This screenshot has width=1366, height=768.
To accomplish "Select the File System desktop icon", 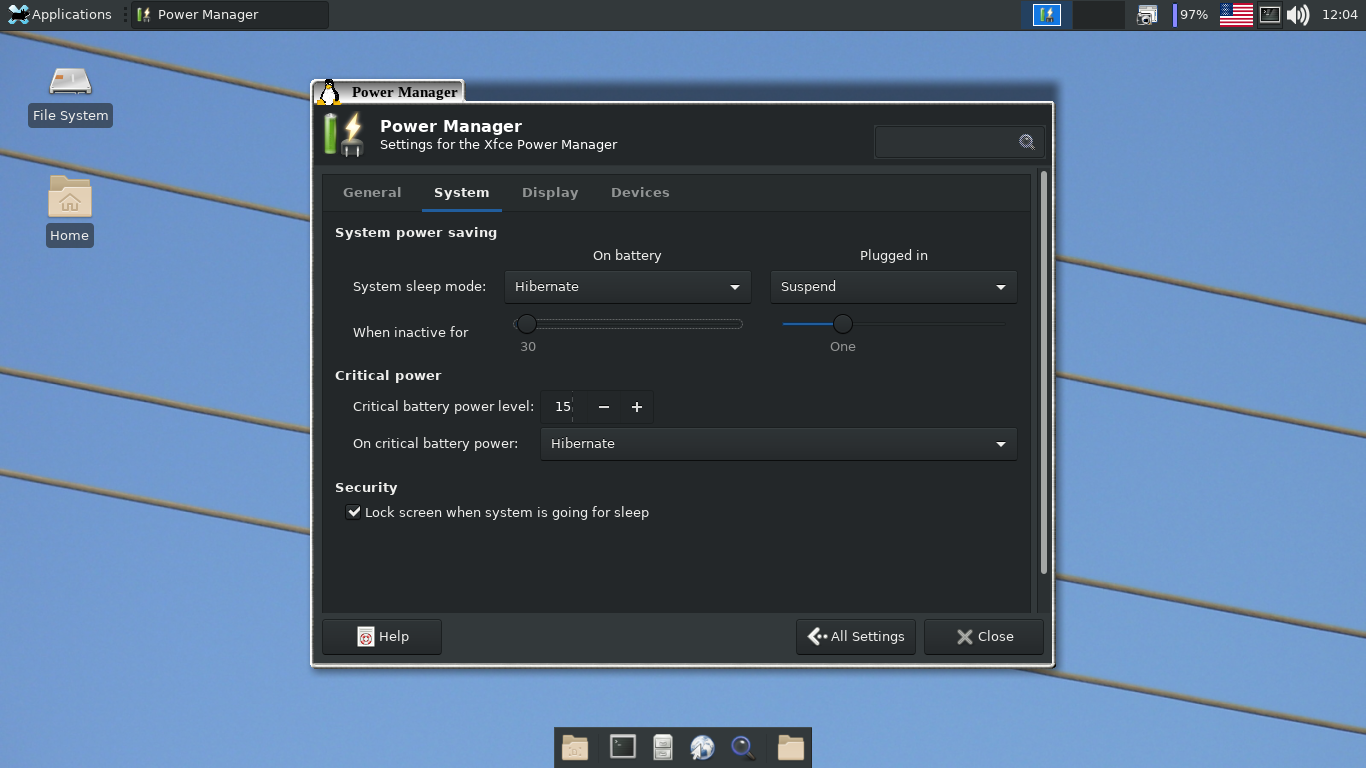I will (70, 95).
